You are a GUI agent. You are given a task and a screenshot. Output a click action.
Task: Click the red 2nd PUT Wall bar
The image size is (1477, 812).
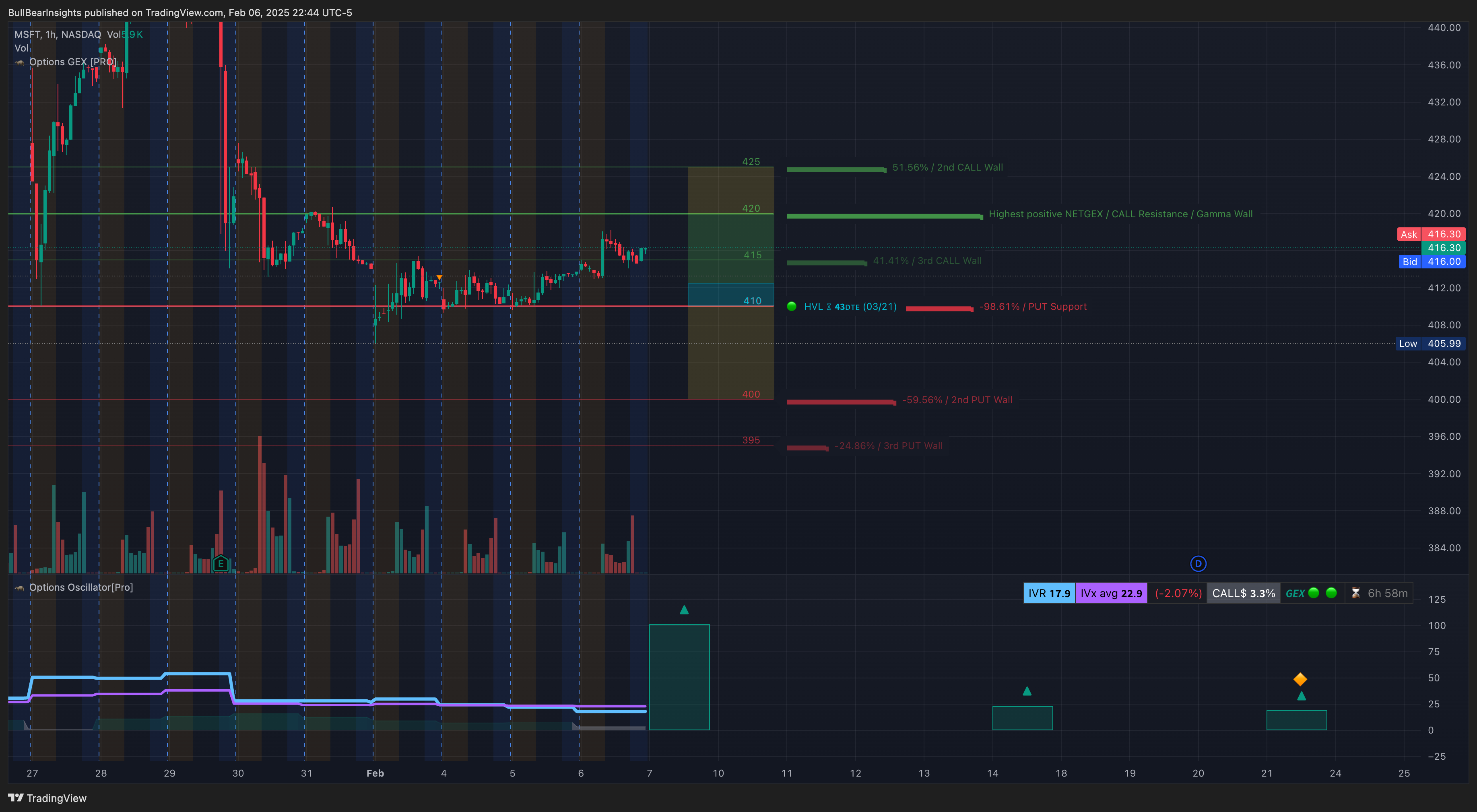(841, 402)
